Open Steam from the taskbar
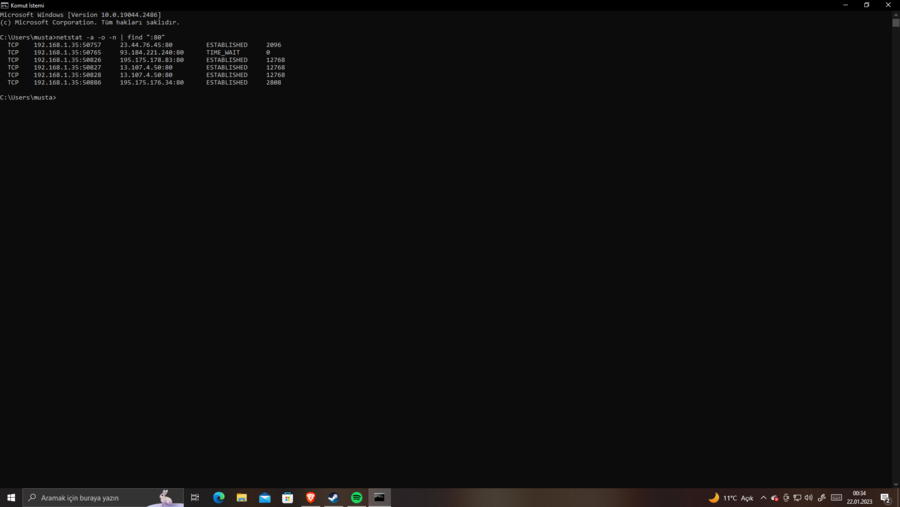Screen dimensions: 900x507 point(333,497)
